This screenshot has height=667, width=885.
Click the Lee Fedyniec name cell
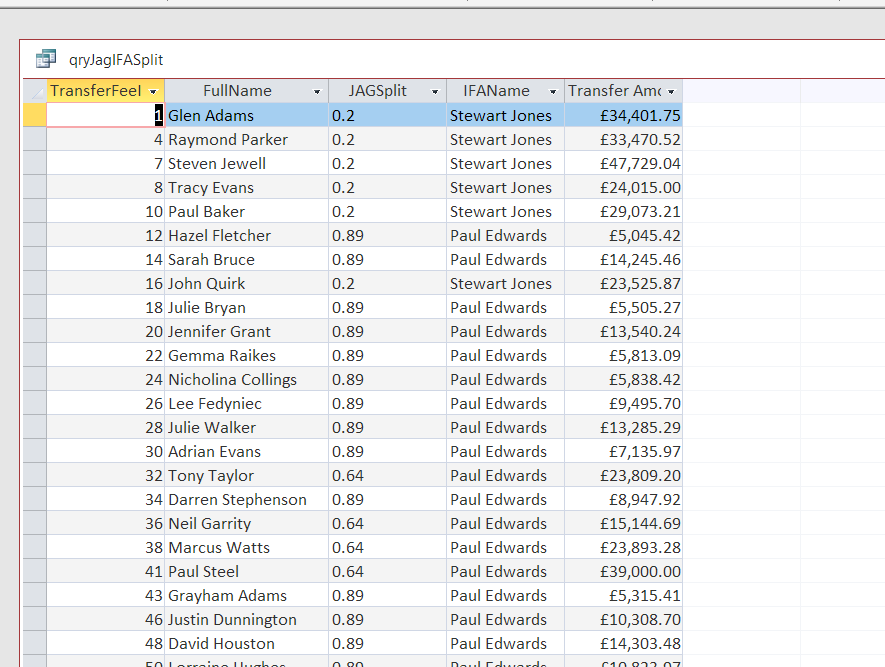[247, 403]
